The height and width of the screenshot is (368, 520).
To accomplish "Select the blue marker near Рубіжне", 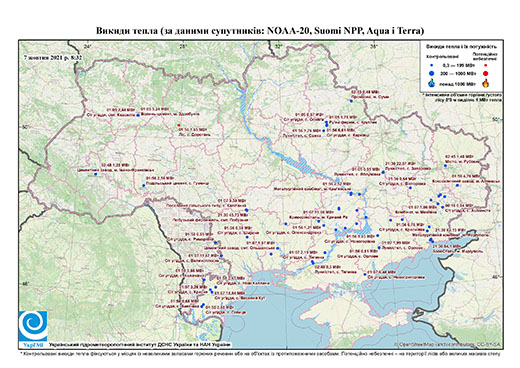I will pyautogui.click(x=445, y=165).
